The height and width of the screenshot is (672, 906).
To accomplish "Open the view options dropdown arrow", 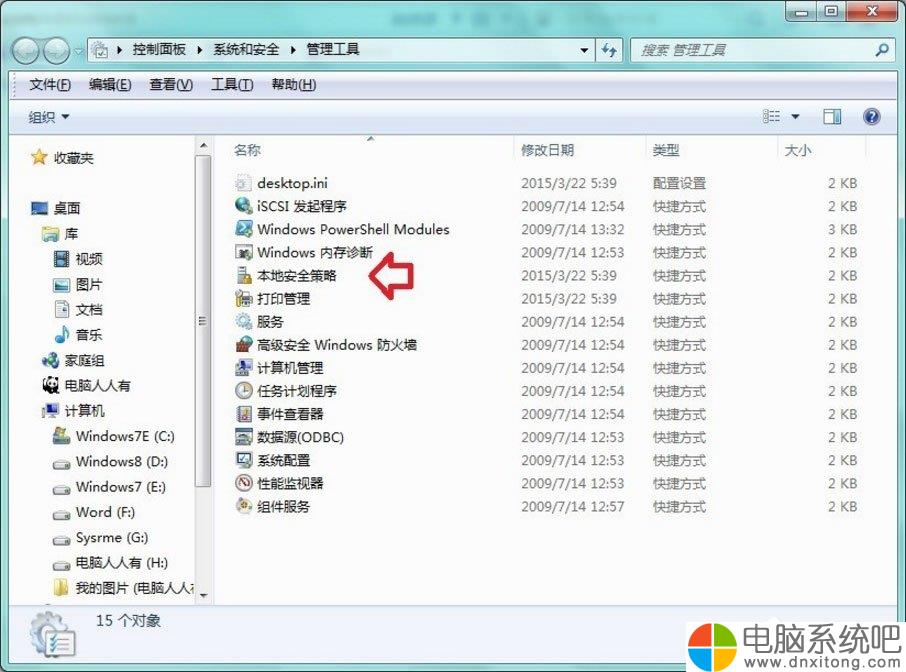I will click(x=795, y=117).
